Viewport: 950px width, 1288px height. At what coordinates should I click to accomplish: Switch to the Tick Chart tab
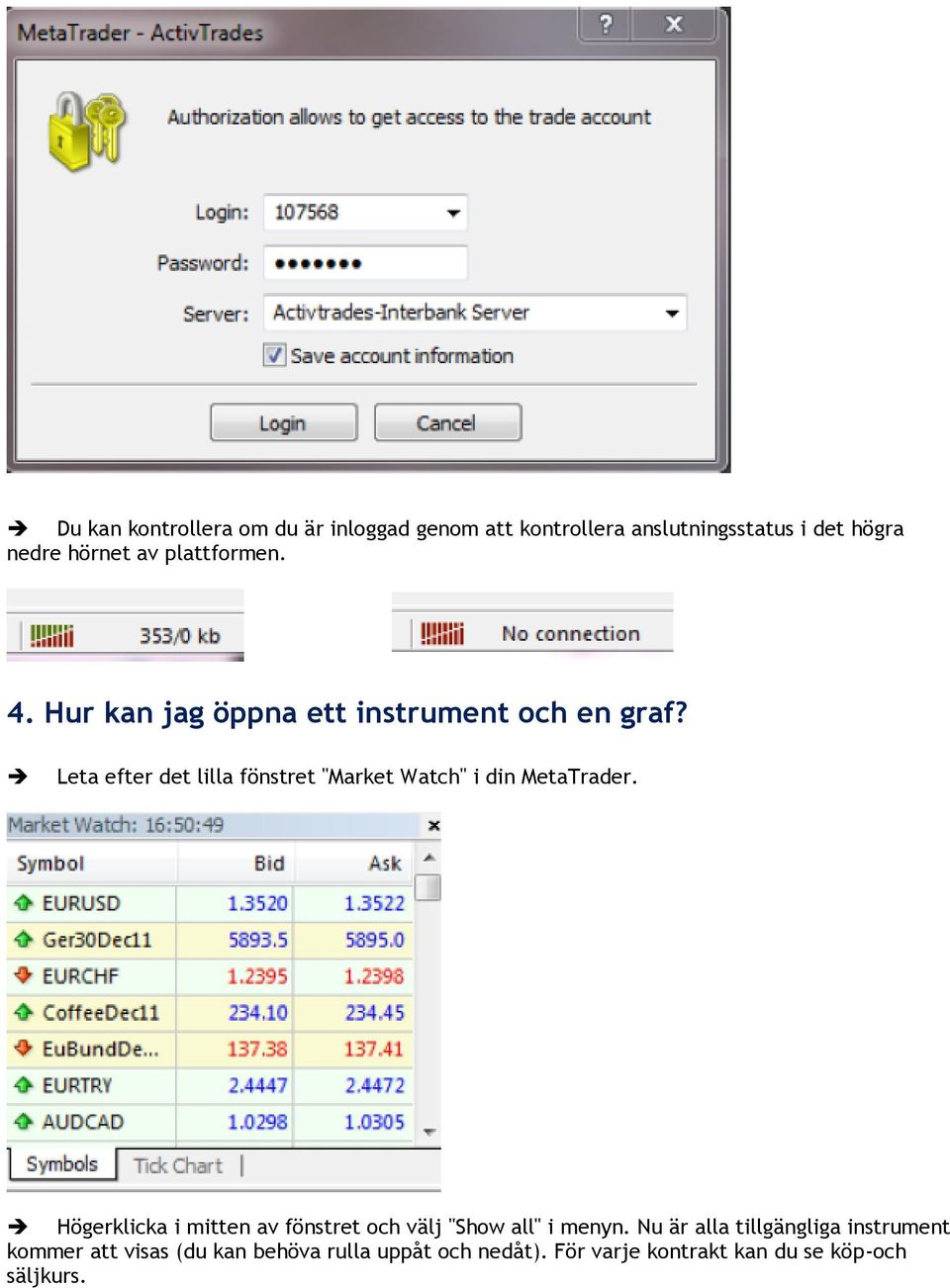pos(178,1166)
